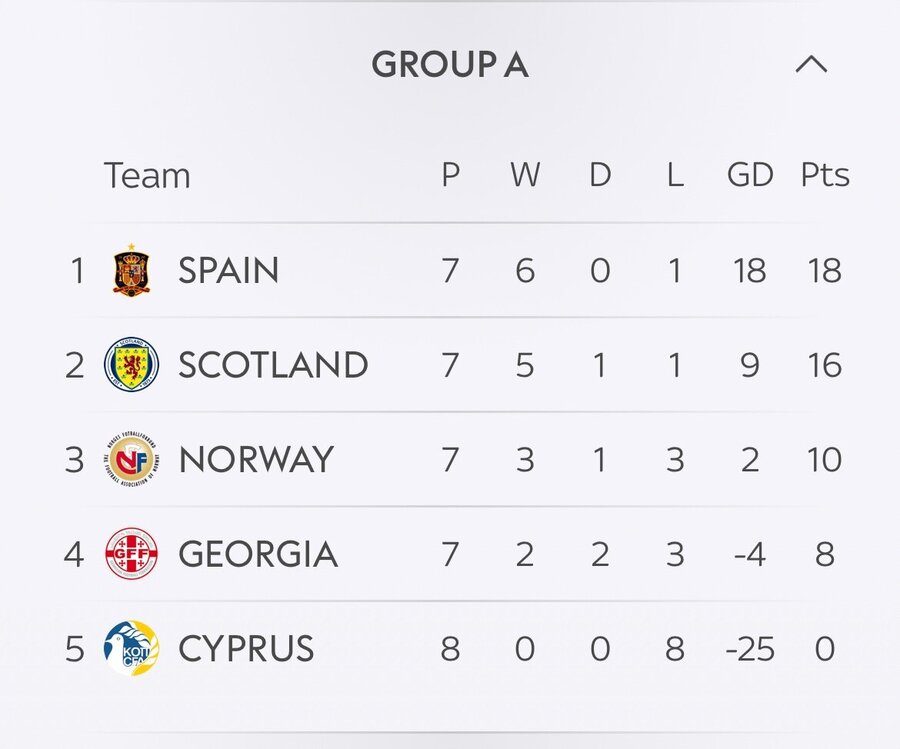
Task: Click Spain's 18 points value
Action: point(825,270)
